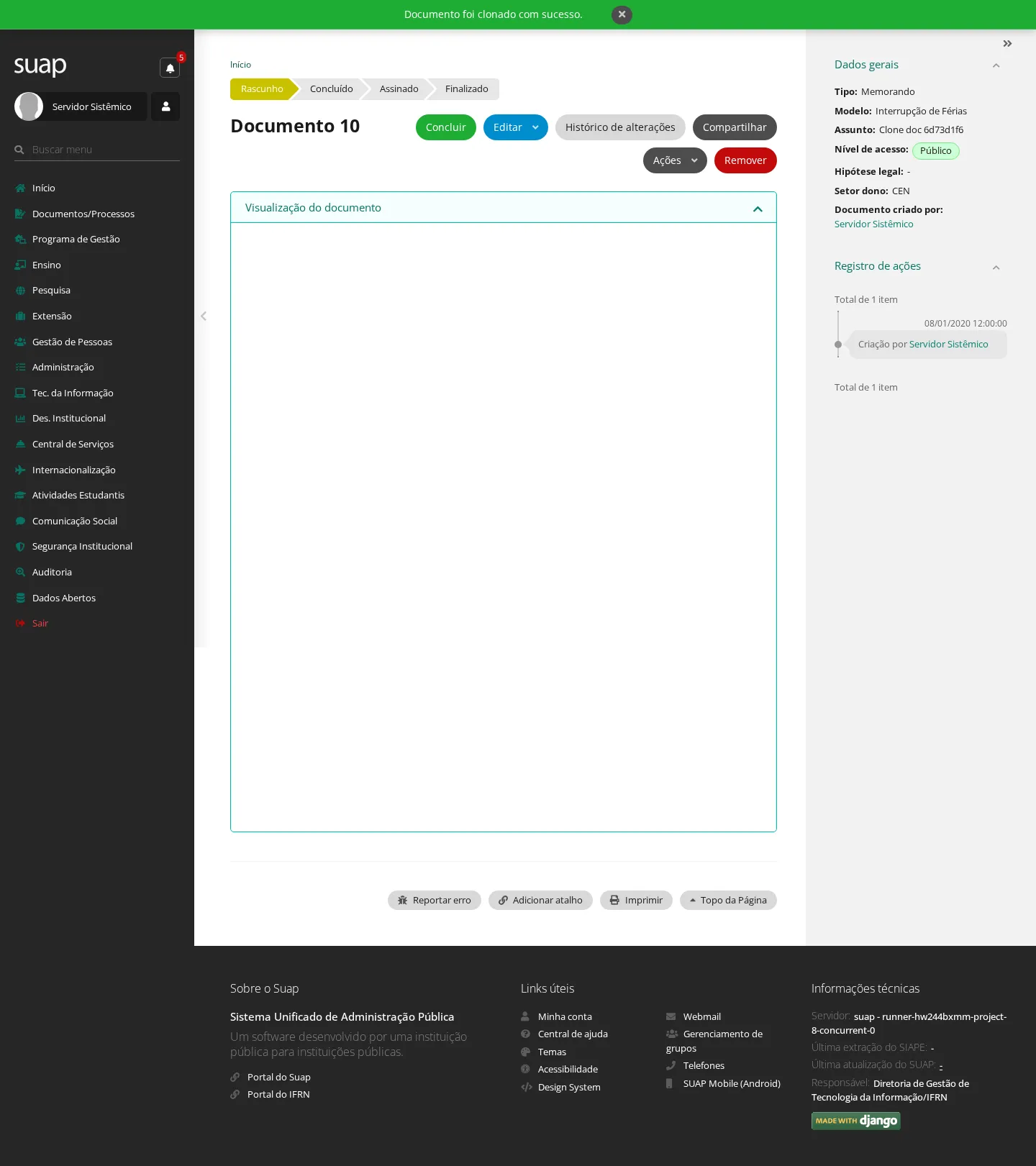This screenshot has width=1036, height=1166.
Task: Open Documentos/Processos menu
Action: pos(83,214)
